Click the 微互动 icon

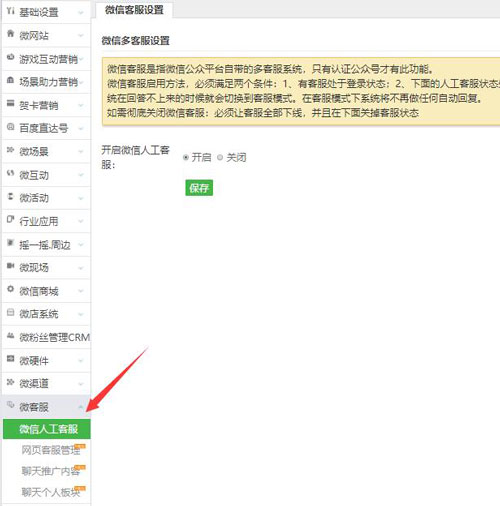pyautogui.click(x=11, y=173)
